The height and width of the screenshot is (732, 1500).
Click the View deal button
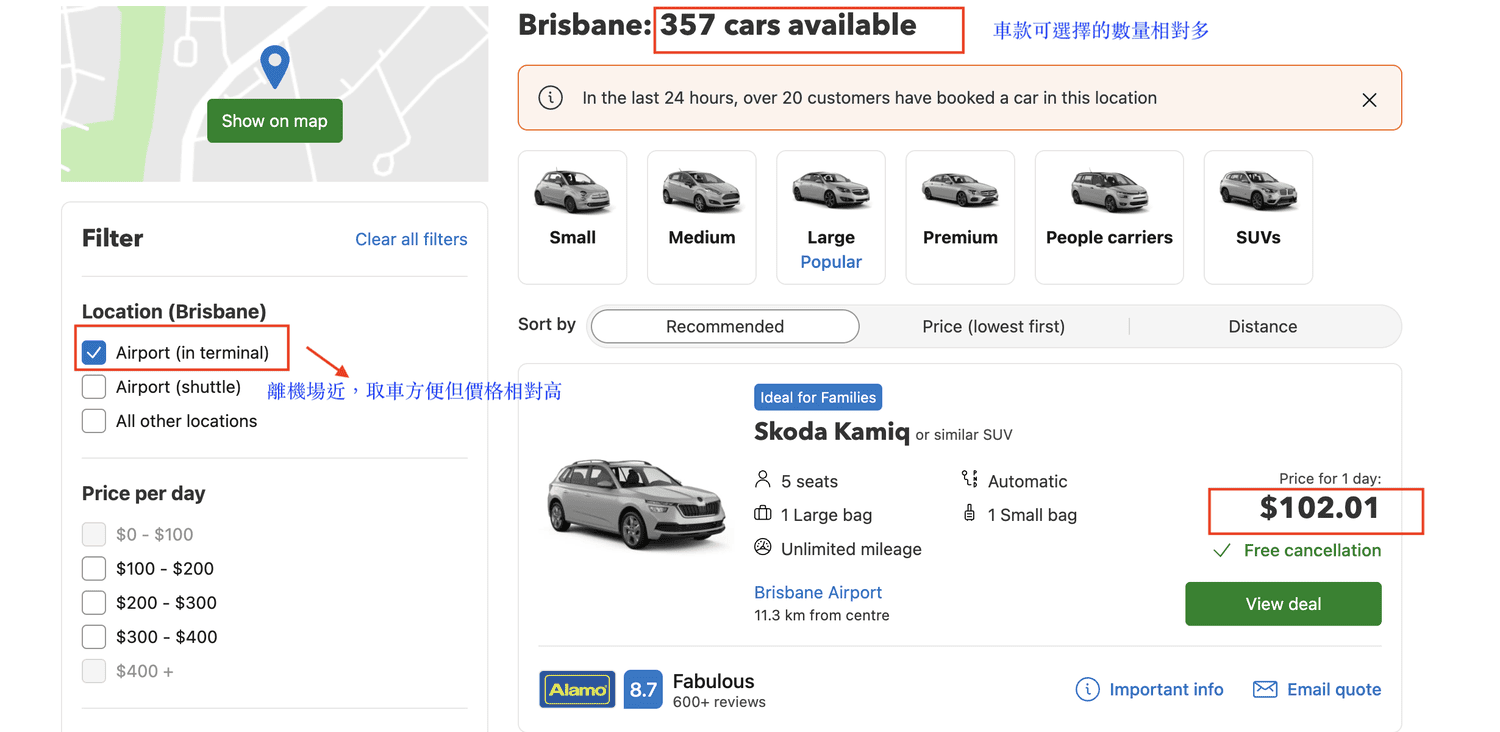(x=1283, y=604)
